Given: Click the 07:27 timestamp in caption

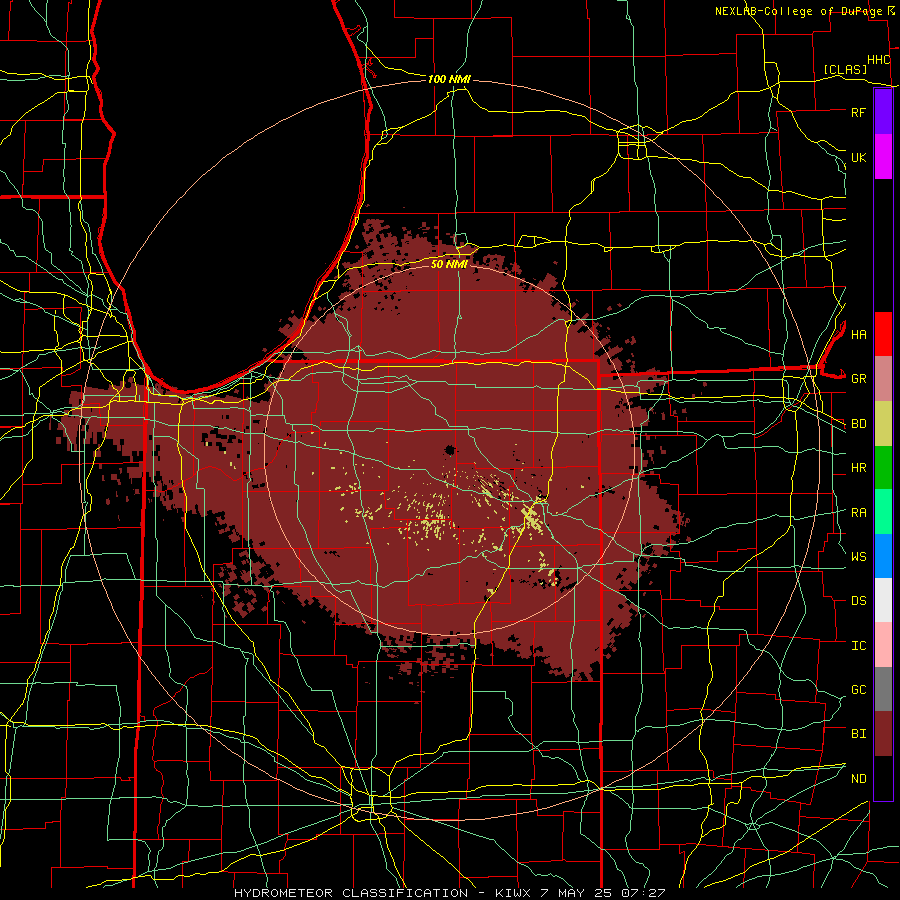Looking at the screenshot, I should coord(642,893).
